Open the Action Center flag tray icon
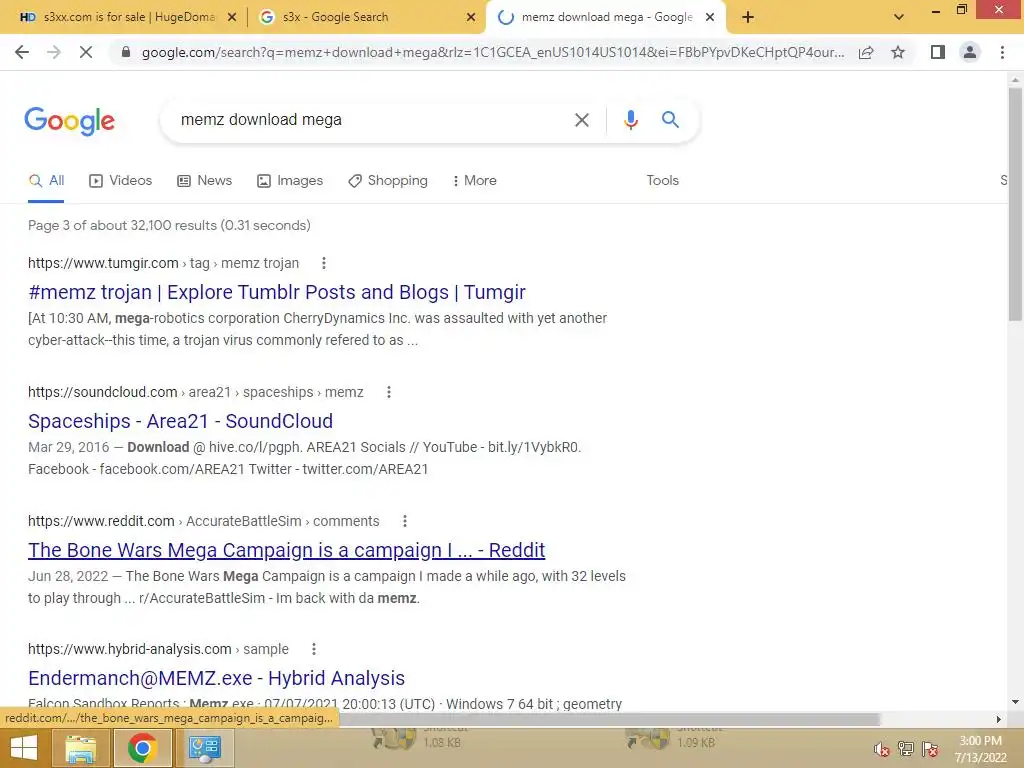The width and height of the screenshot is (1024, 768). [930, 749]
